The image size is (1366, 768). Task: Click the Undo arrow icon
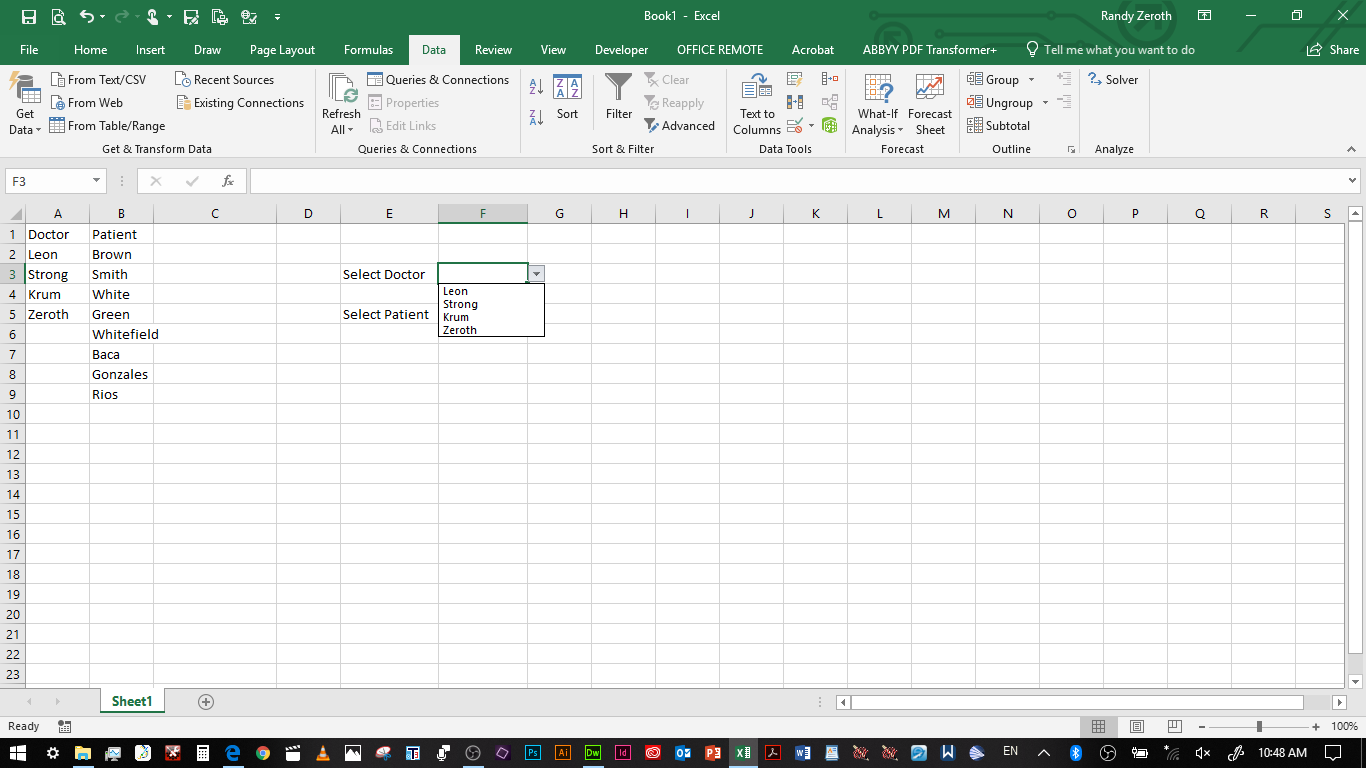coord(87,16)
